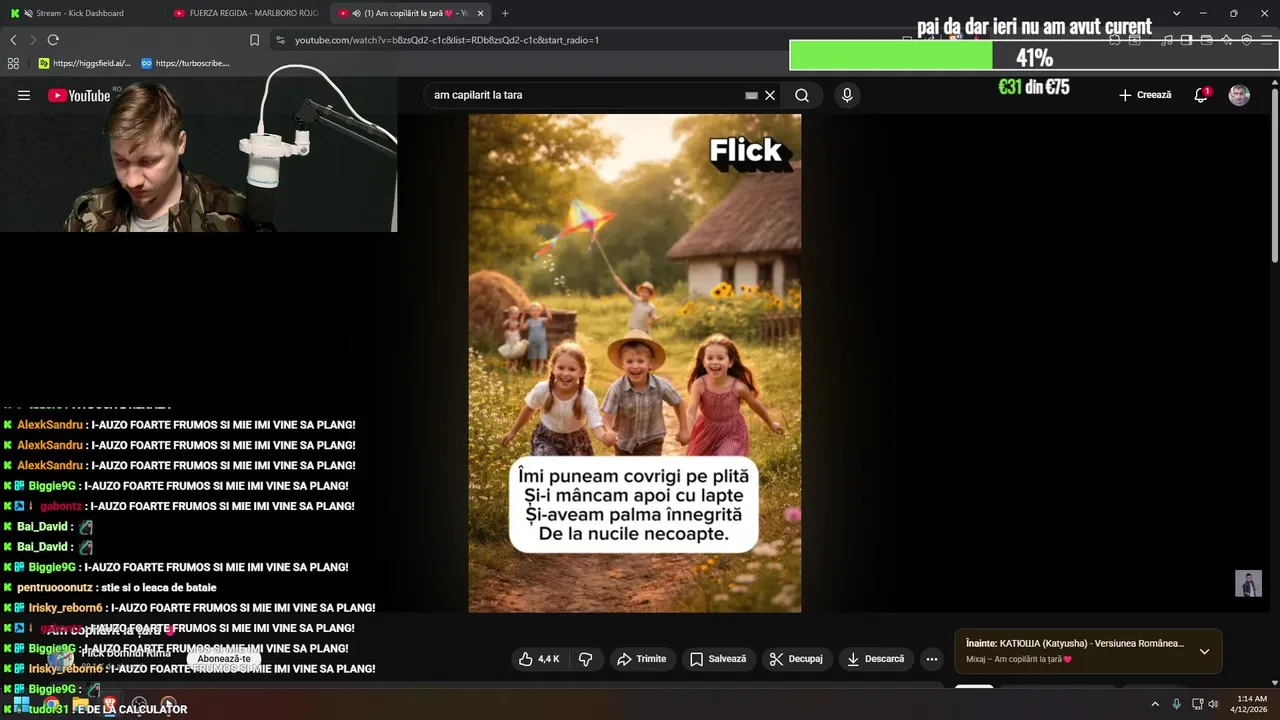Clip the video with Decupaj

[x=796, y=659]
